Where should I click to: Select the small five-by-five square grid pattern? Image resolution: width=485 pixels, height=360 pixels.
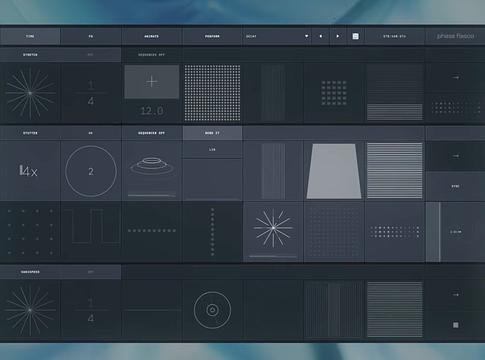point(334,93)
